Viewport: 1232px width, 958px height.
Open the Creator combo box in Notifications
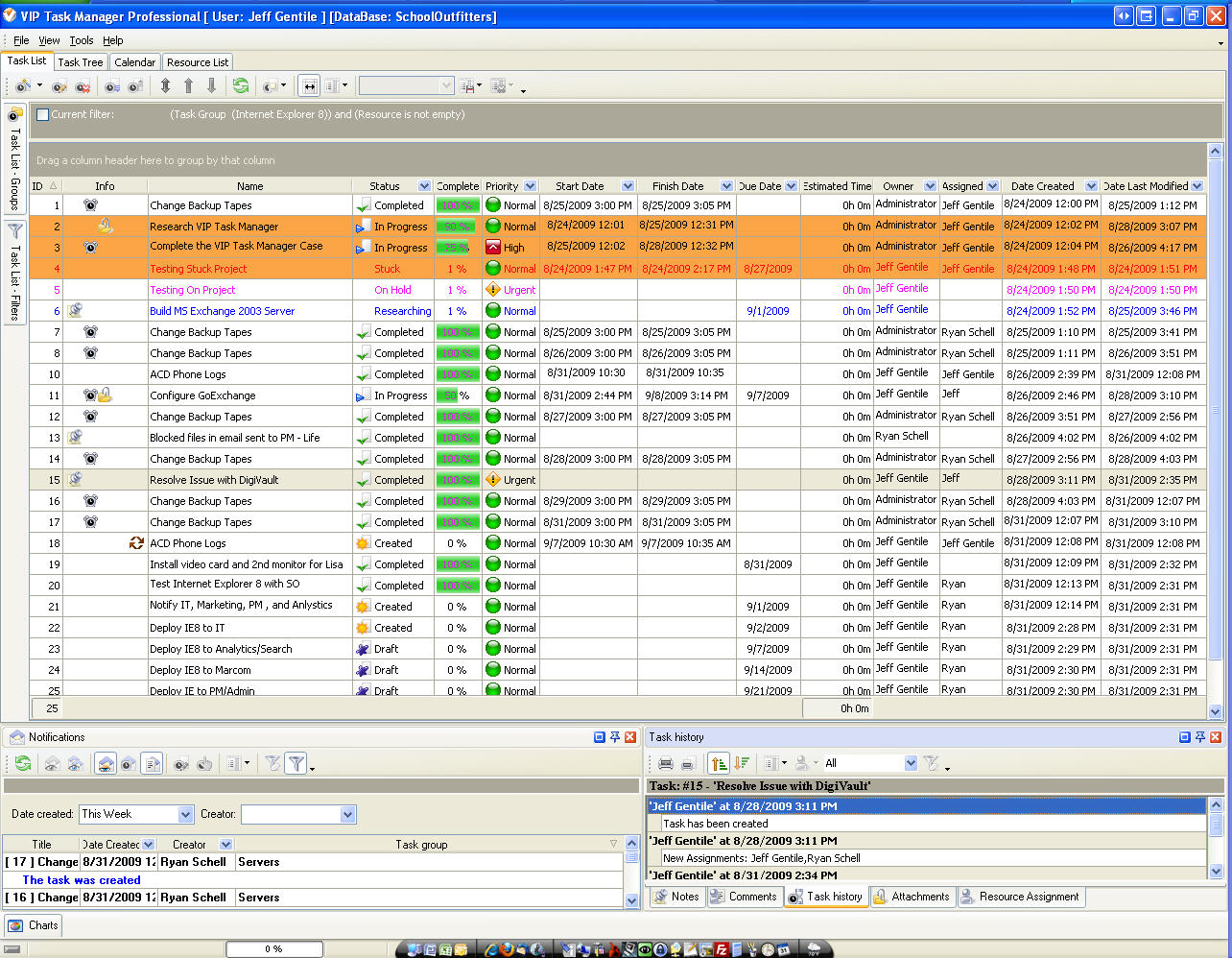pyautogui.click(x=347, y=814)
